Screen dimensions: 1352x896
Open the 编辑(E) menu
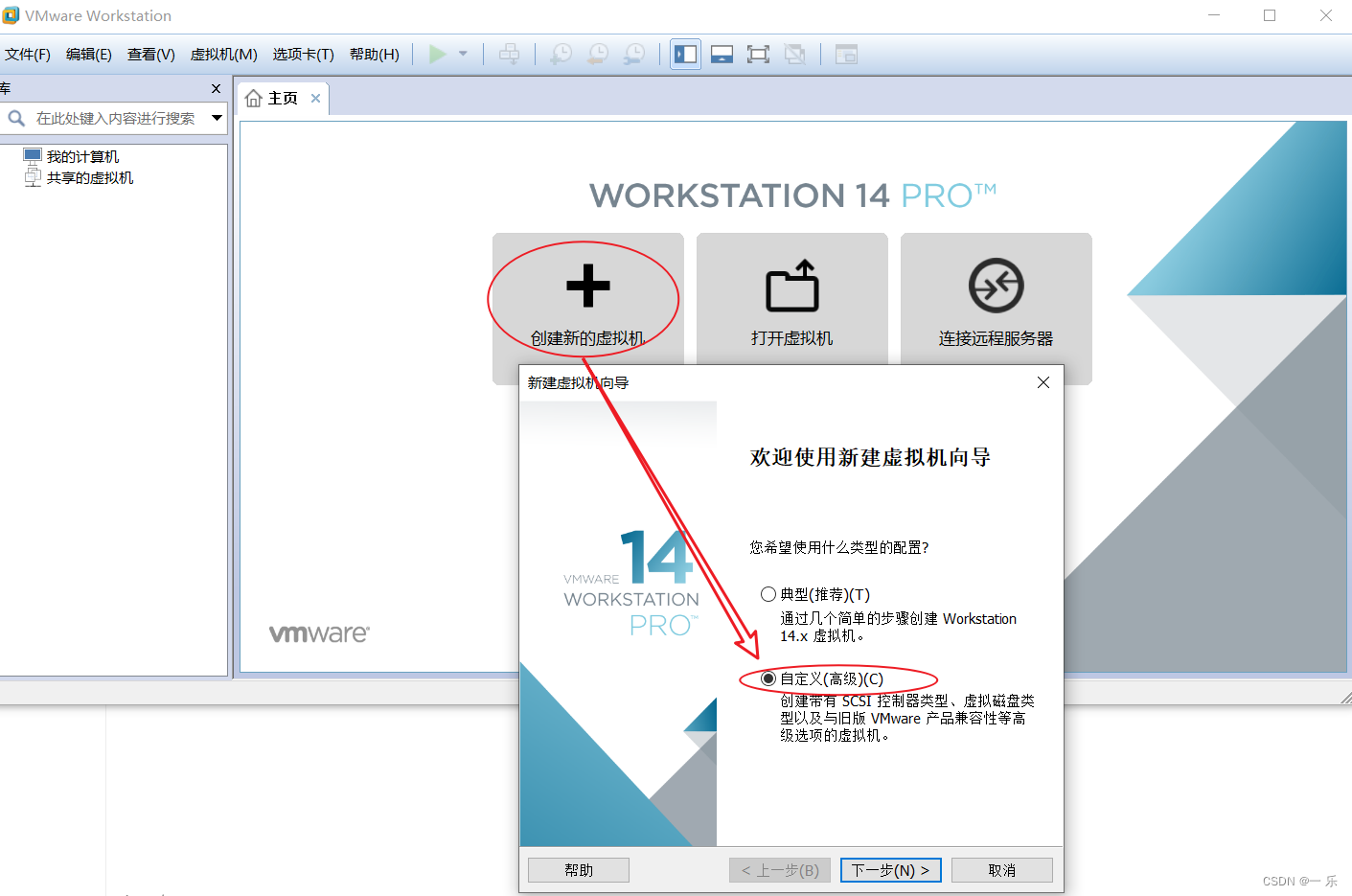pyautogui.click(x=89, y=55)
